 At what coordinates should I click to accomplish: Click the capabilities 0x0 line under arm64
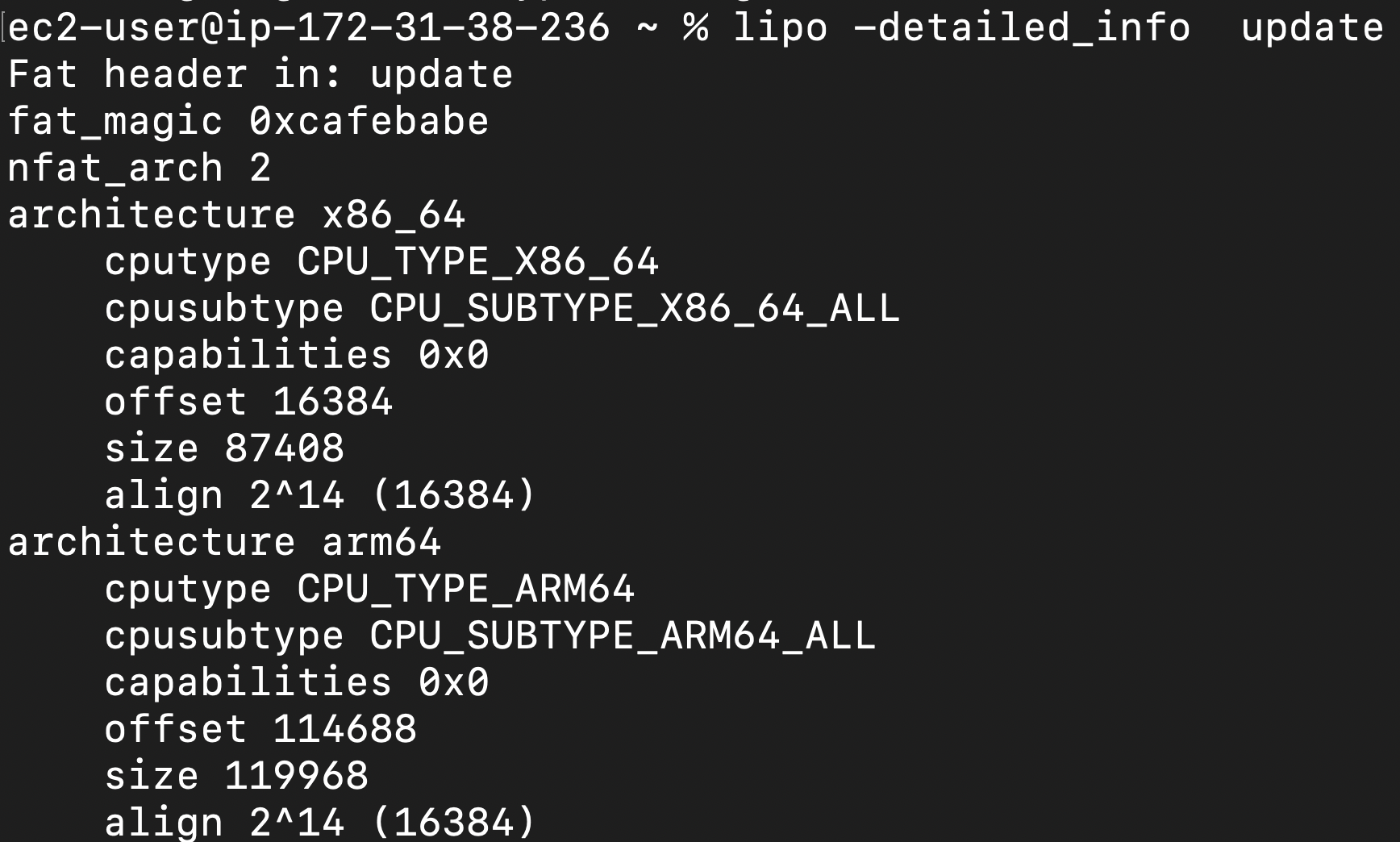coord(296,683)
